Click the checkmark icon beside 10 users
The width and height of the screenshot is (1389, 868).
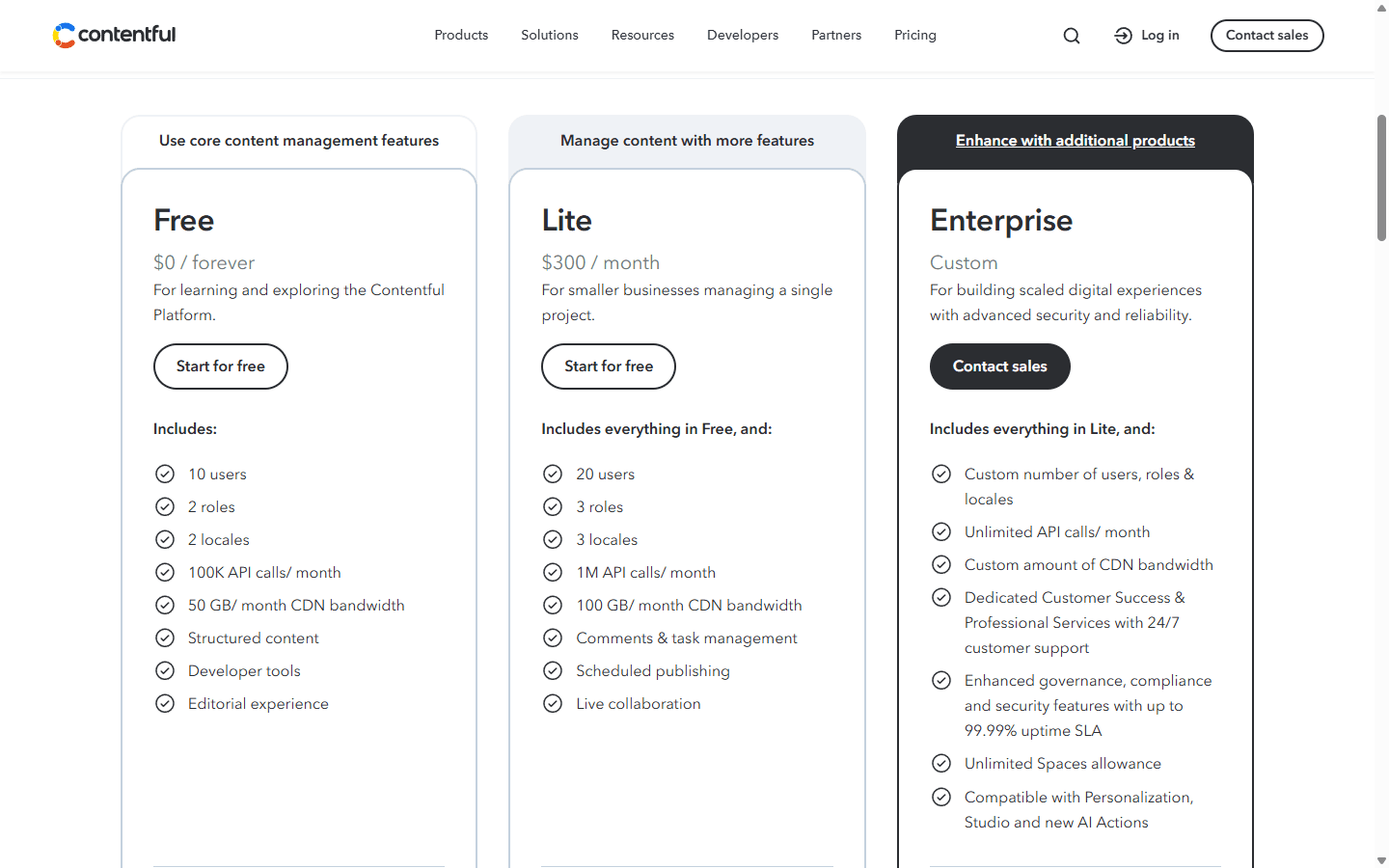165,474
